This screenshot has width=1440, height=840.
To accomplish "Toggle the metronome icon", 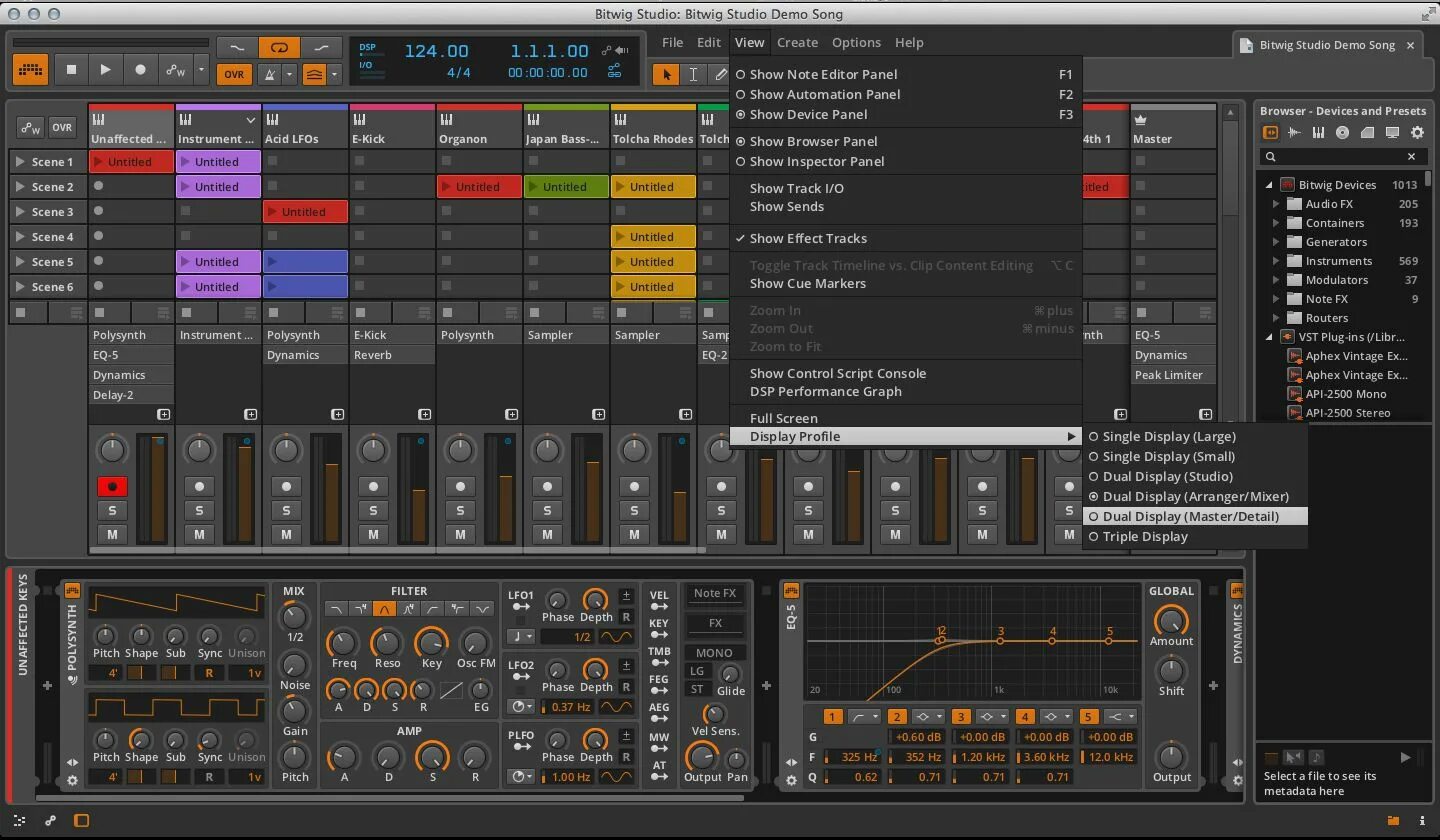I will tap(270, 74).
